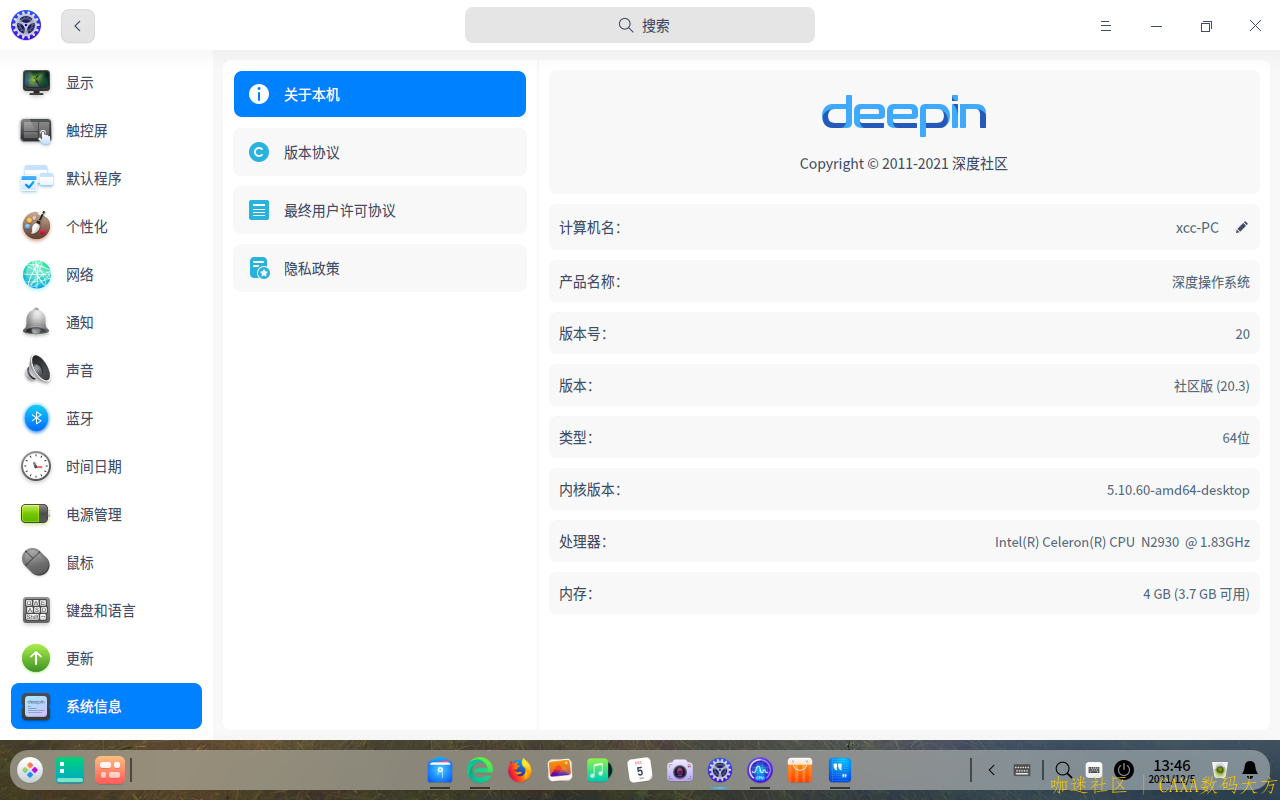This screenshot has height=800, width=1280.
Task: Open the Music app in the dock
Action: point(599,770)
